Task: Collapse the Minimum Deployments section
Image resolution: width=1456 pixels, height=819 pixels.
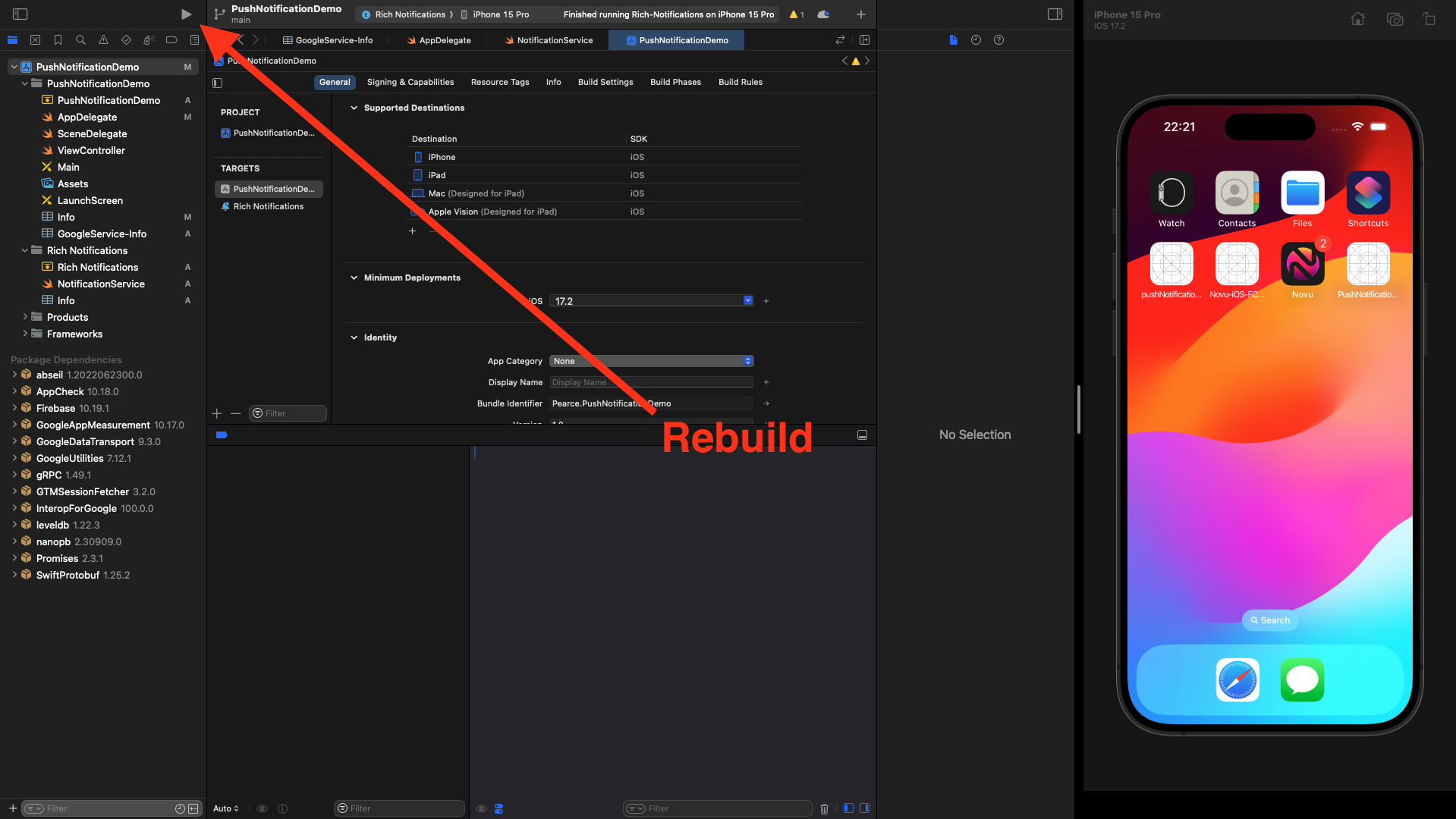Action: coord(354,278)
